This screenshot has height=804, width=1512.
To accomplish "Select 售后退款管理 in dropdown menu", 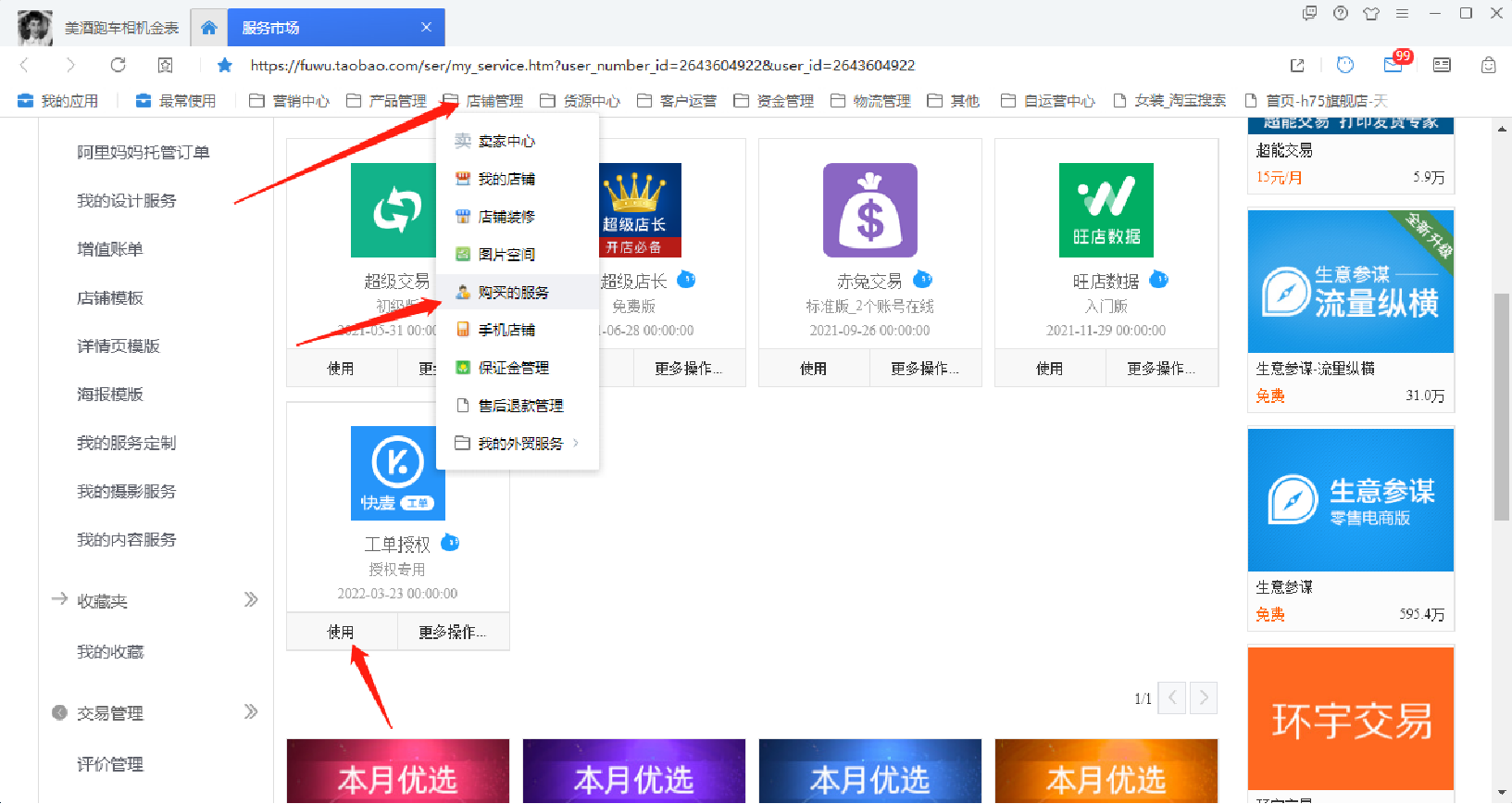I will pyautogui.click(x=518, y=406).
